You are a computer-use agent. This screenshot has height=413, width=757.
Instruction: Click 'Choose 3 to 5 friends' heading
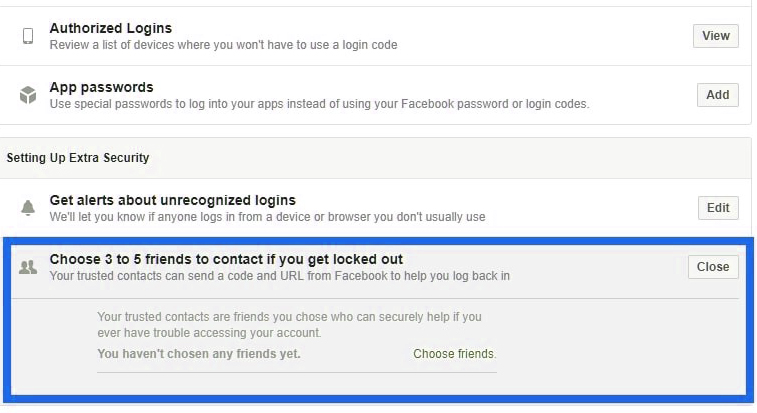click(x=226, y=260)
